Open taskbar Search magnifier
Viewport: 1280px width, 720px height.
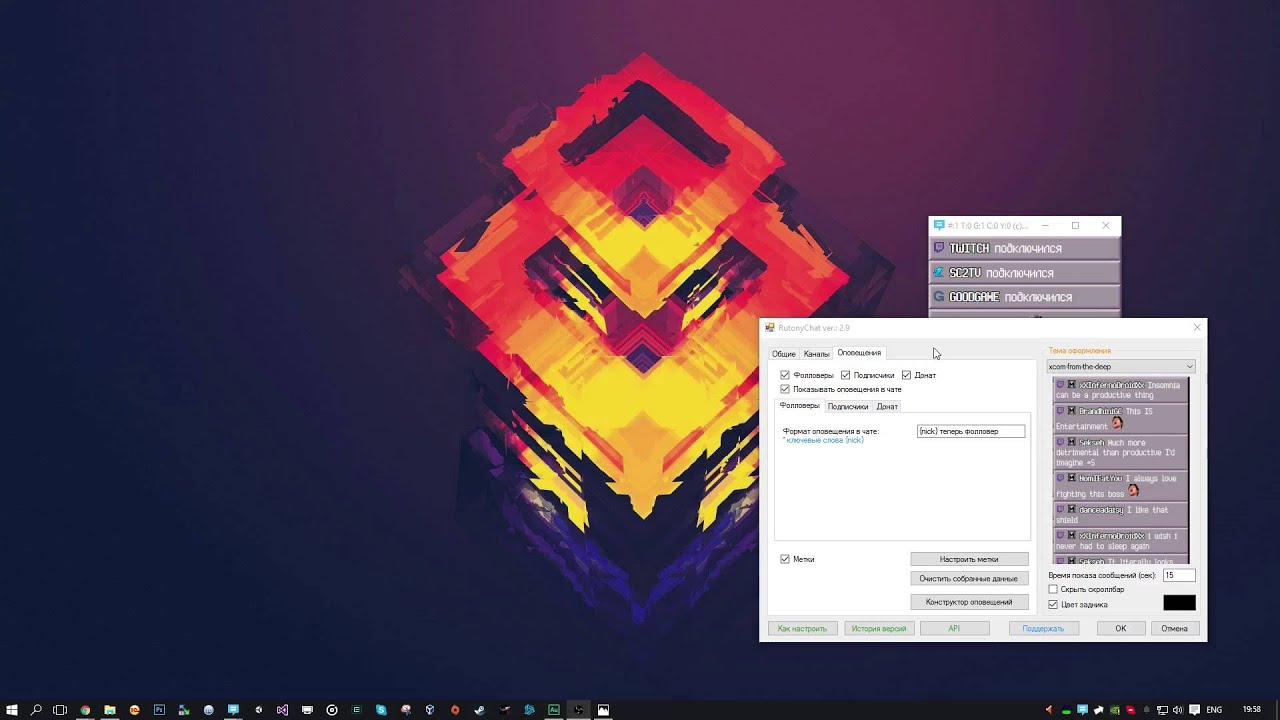[36, 710]
